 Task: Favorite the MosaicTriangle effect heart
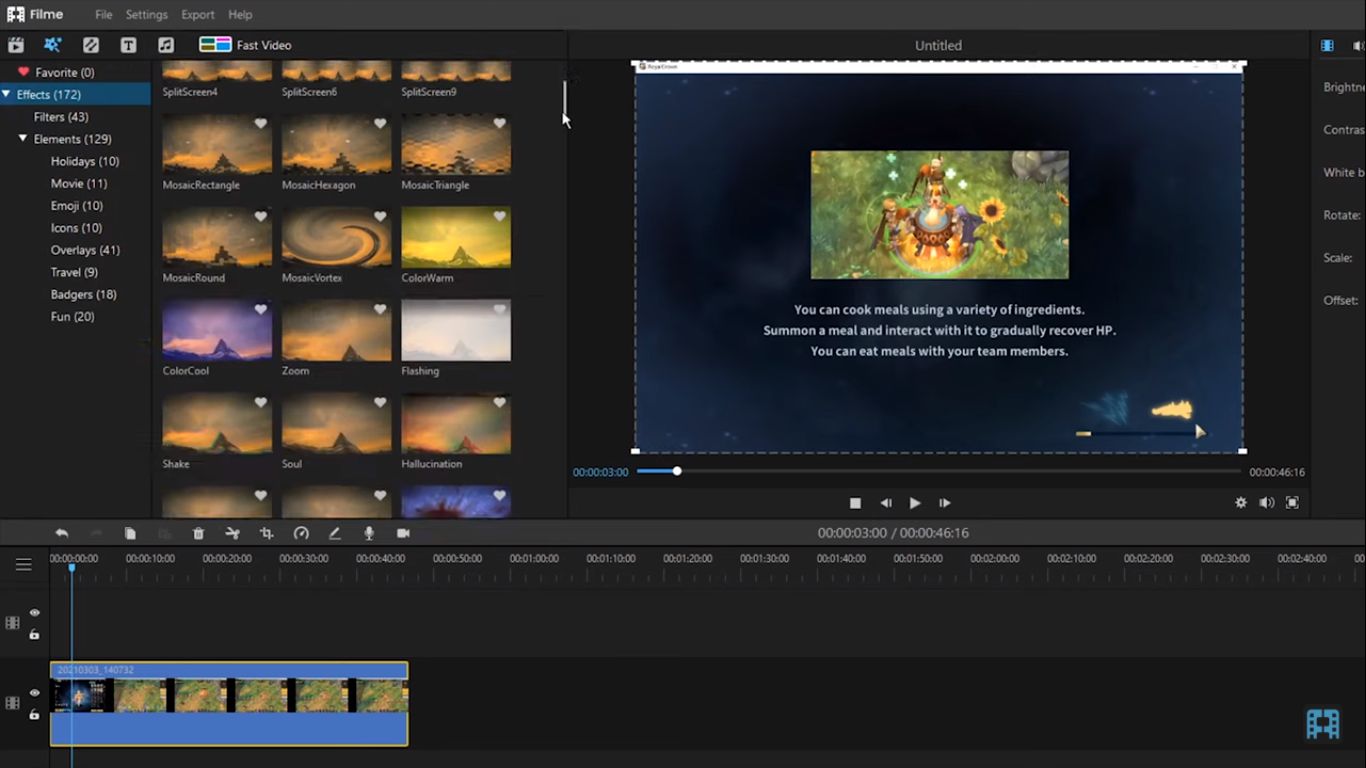click(500, 123)
